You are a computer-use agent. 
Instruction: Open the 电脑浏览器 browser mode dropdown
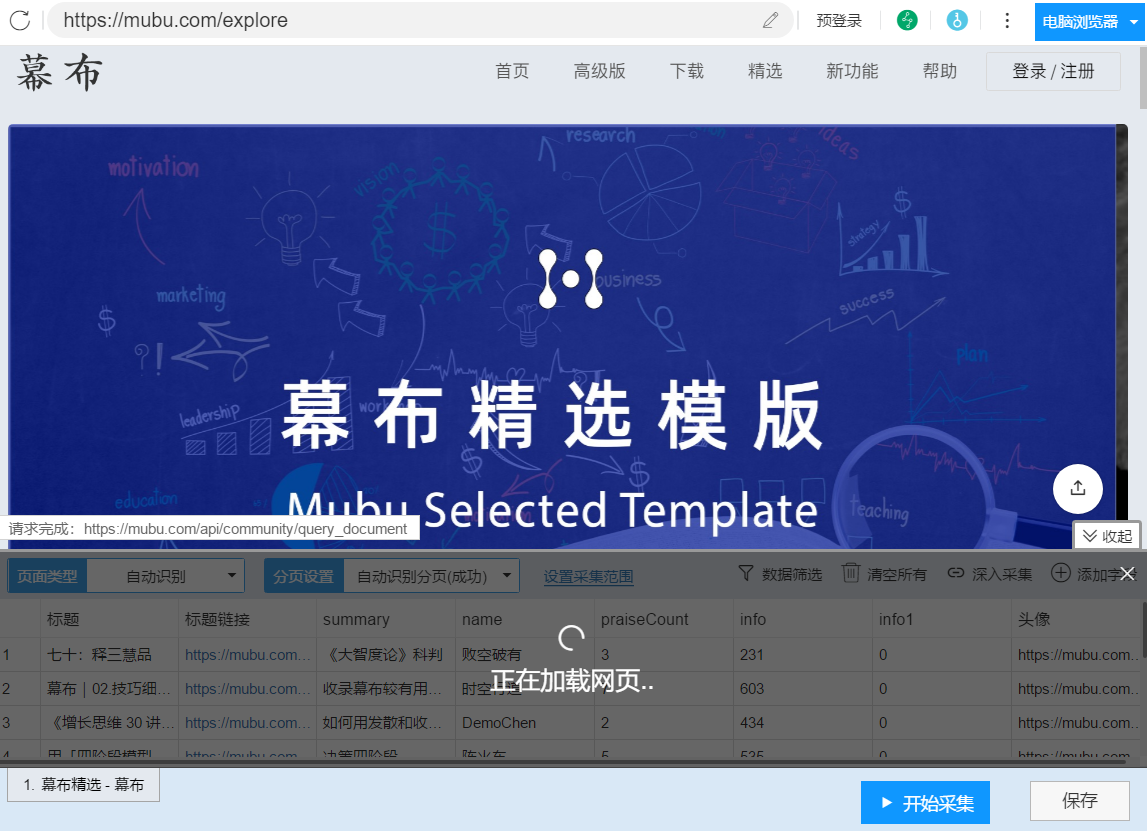tap(1088, 22)
